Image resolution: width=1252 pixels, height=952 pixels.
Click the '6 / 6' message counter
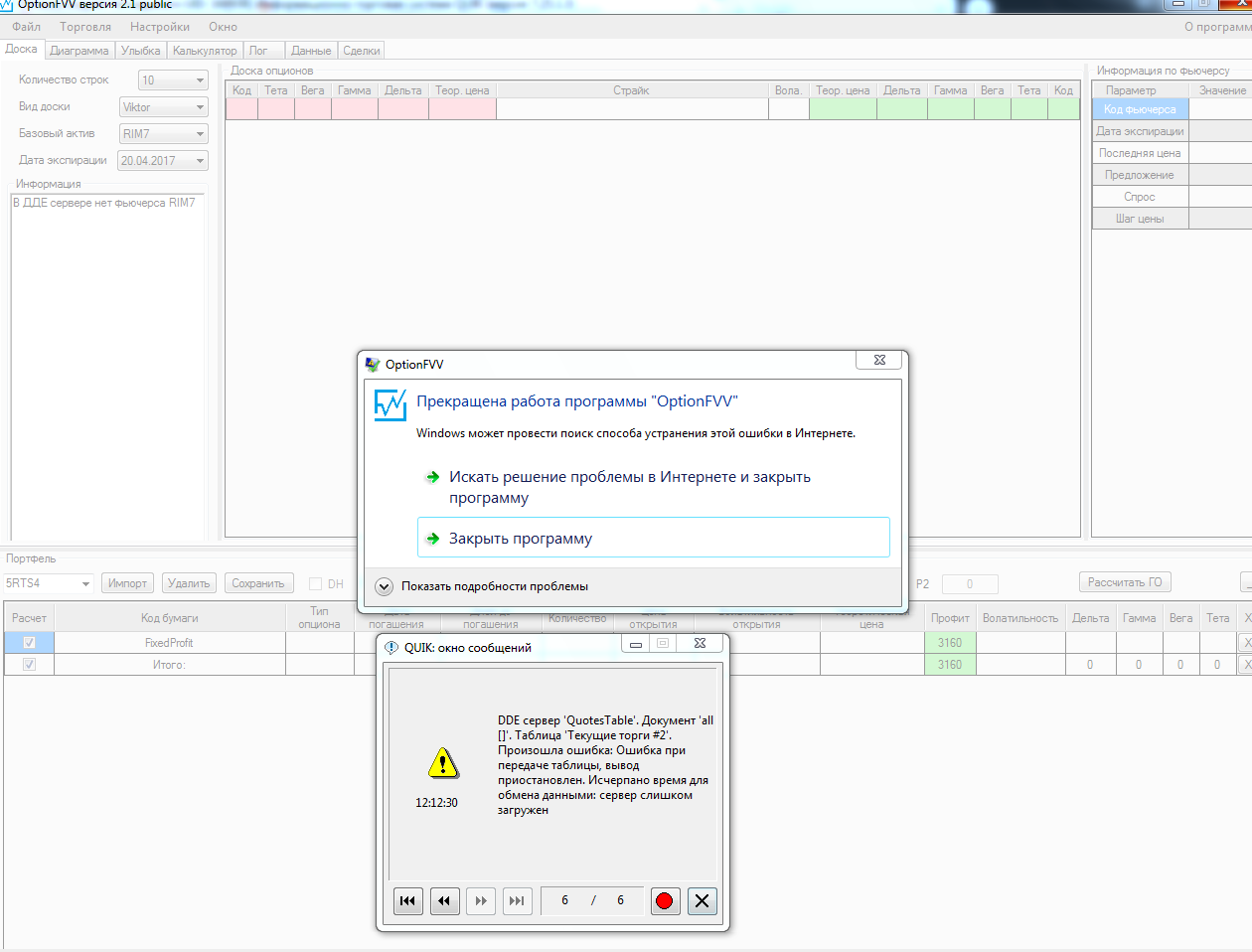tap(592, 900)
